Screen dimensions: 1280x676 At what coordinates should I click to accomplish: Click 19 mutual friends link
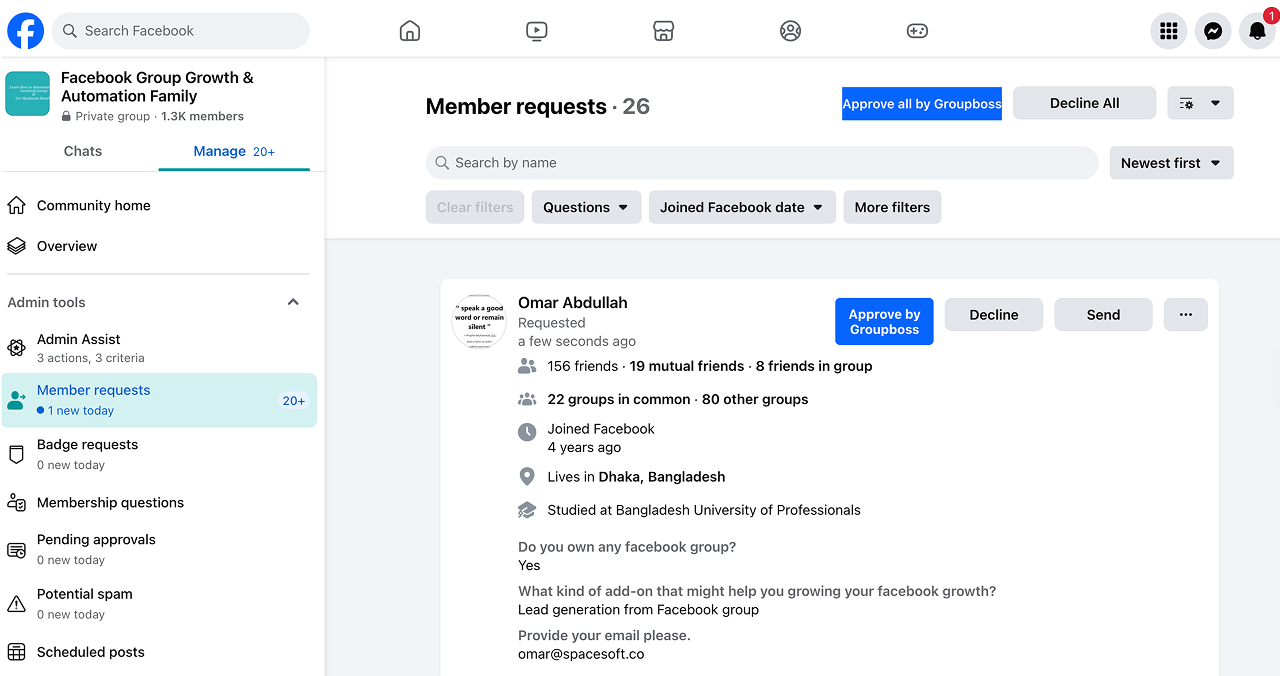tap(687, 366)
